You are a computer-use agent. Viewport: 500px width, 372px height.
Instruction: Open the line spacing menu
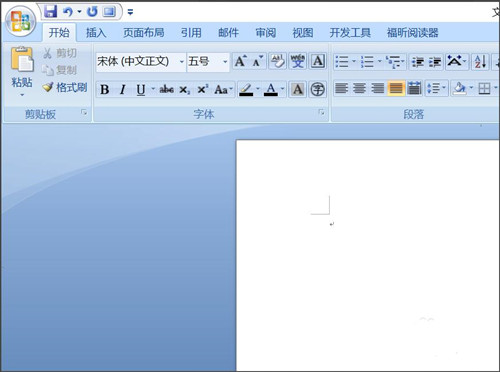436,89
